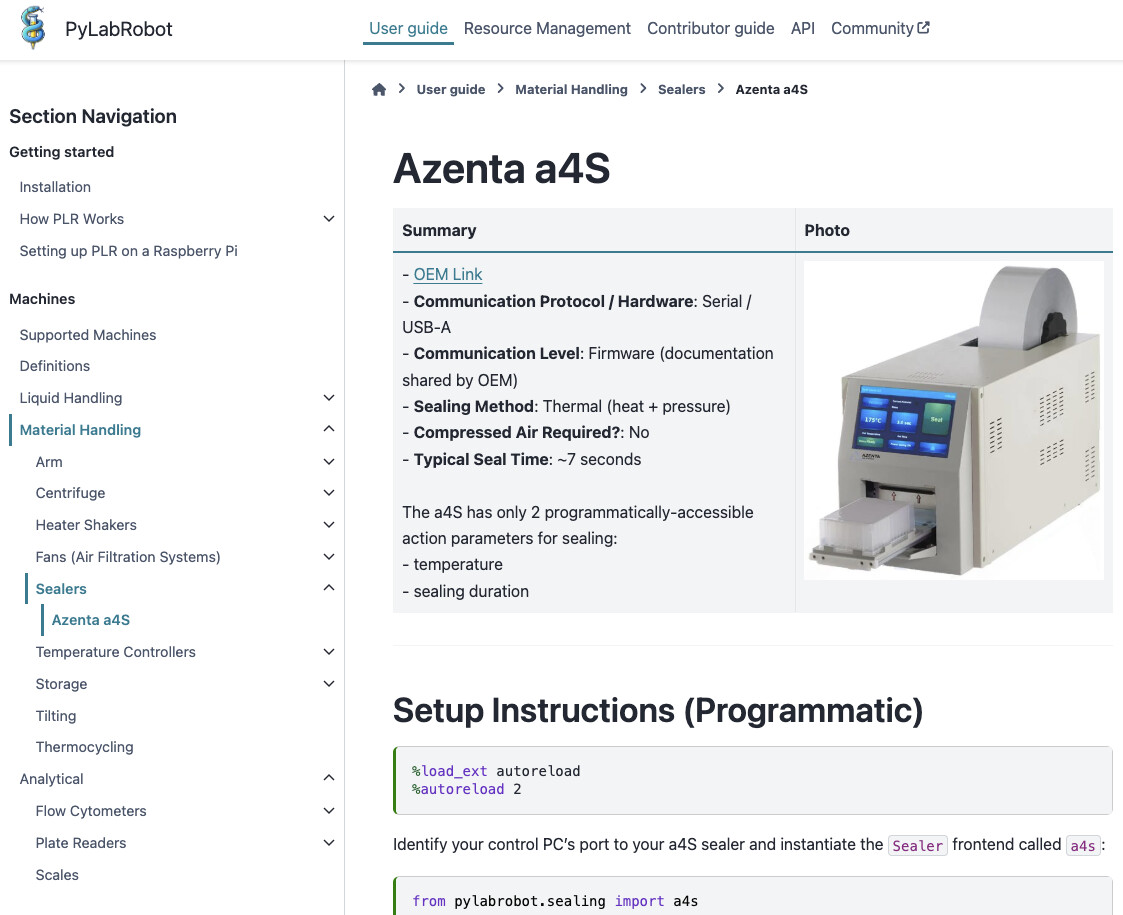Screen dimensions: 1123x915
Task: Open the Thermocycling sidebar item
Action: [x=84, y=747]
